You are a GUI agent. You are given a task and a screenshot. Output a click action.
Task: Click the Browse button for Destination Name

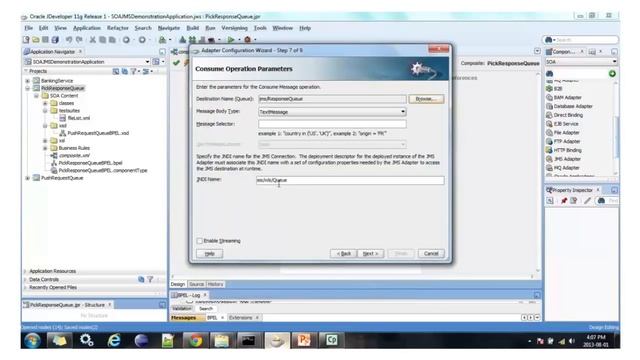(x=426, y=99)
